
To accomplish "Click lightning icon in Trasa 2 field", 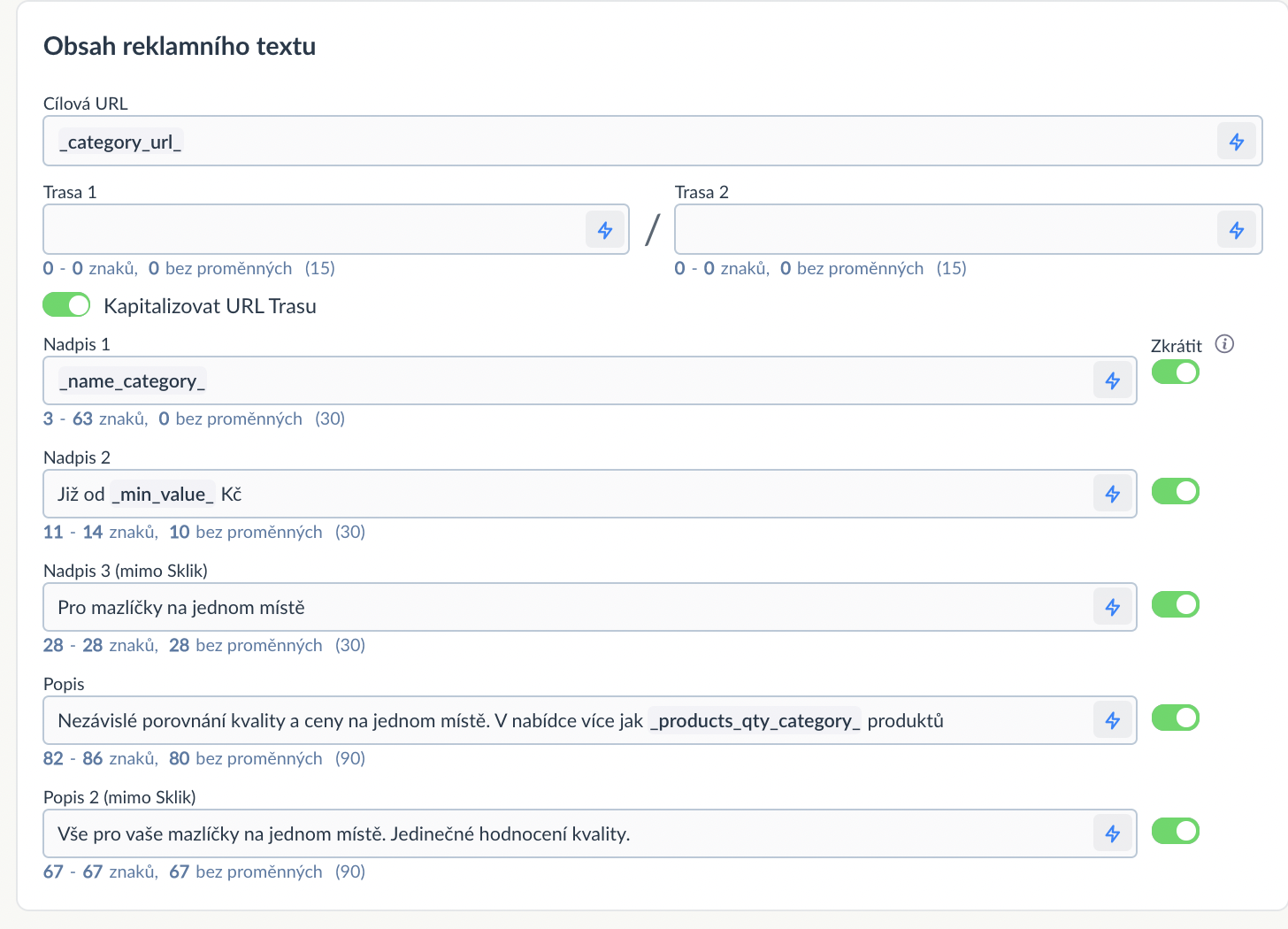I will pyautogui.click(x=1236, y=230).
